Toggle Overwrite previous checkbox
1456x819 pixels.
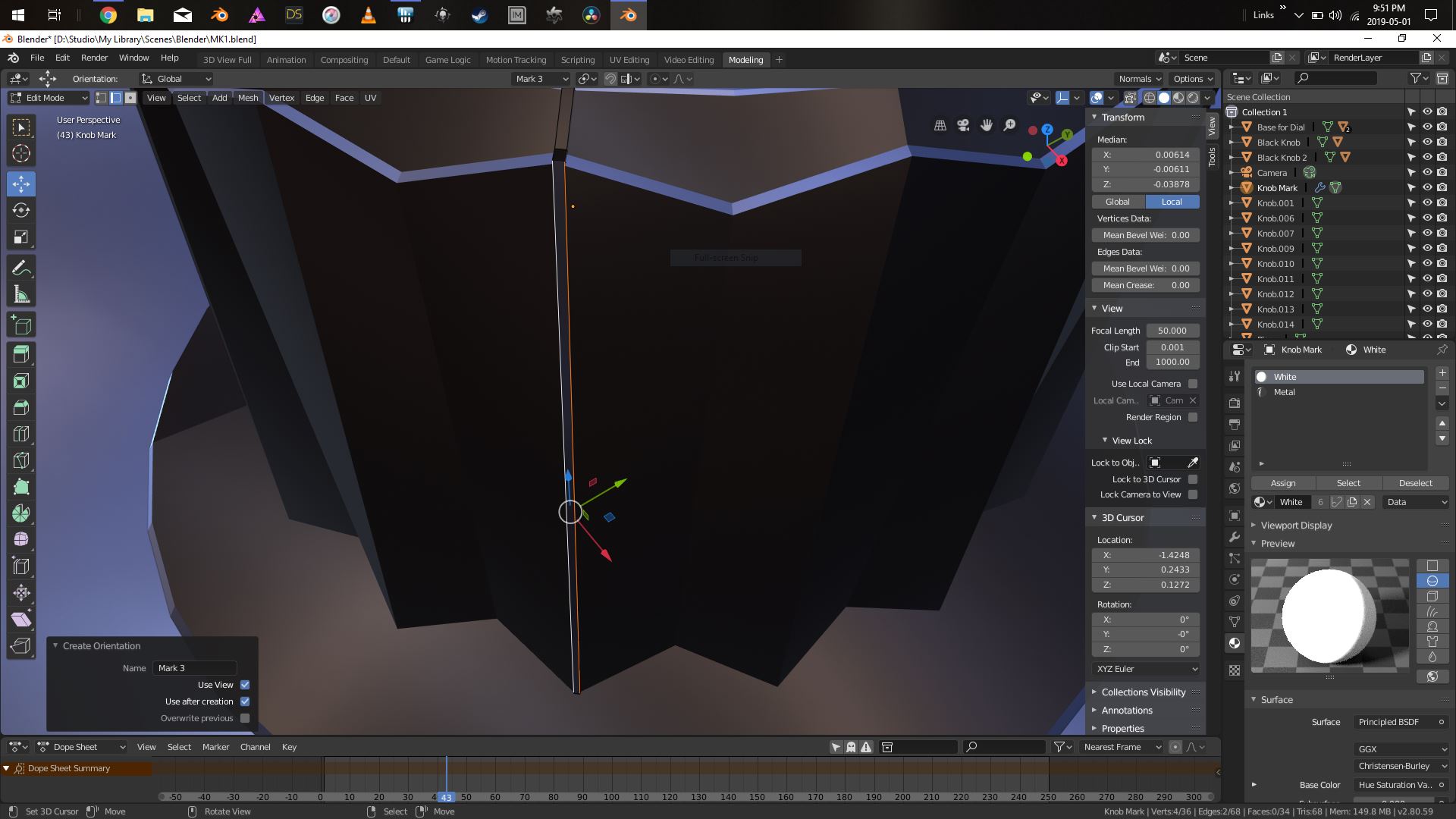pos(245,718)
